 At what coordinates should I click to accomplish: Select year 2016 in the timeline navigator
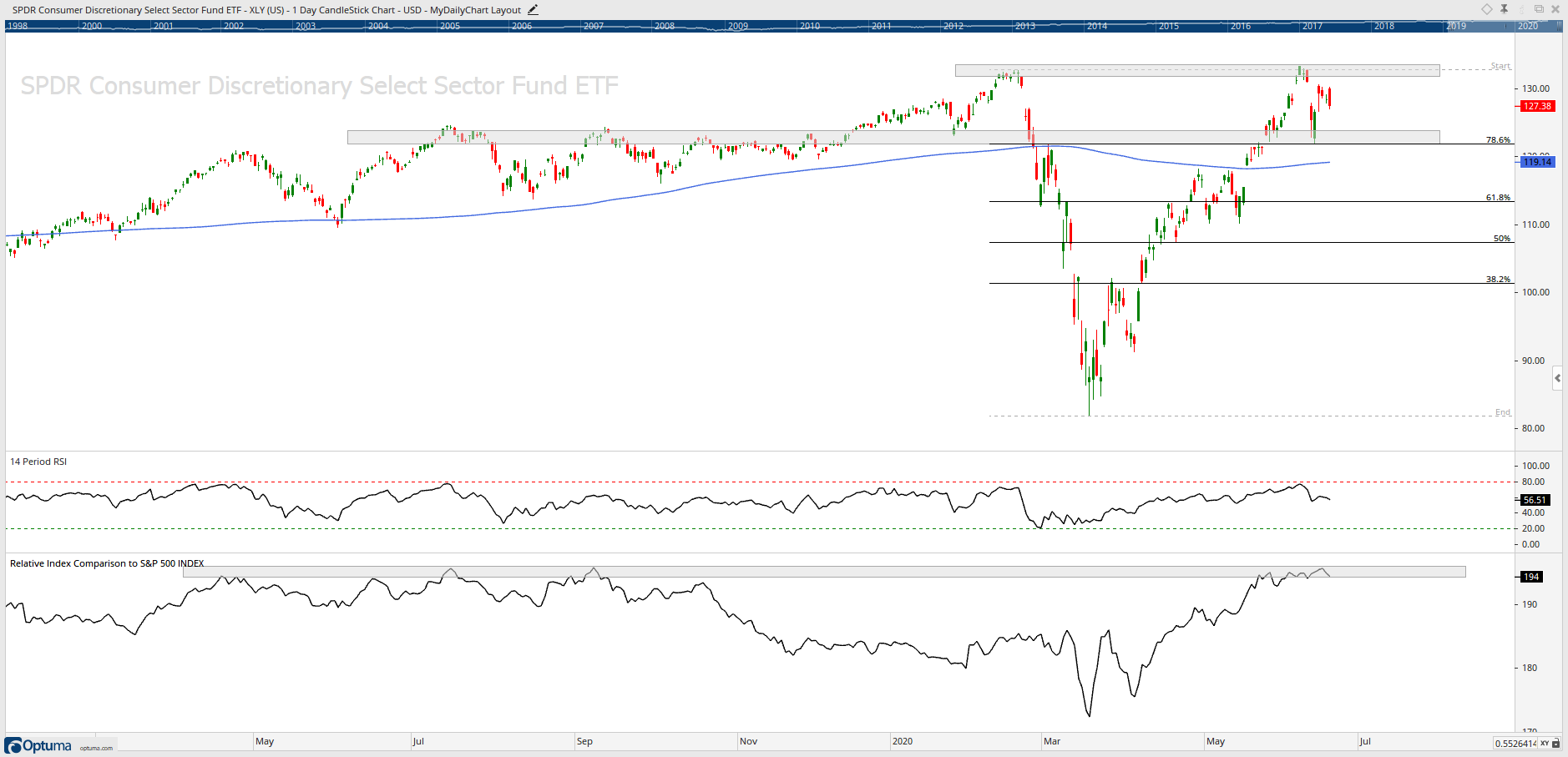tap(1241, 26)
